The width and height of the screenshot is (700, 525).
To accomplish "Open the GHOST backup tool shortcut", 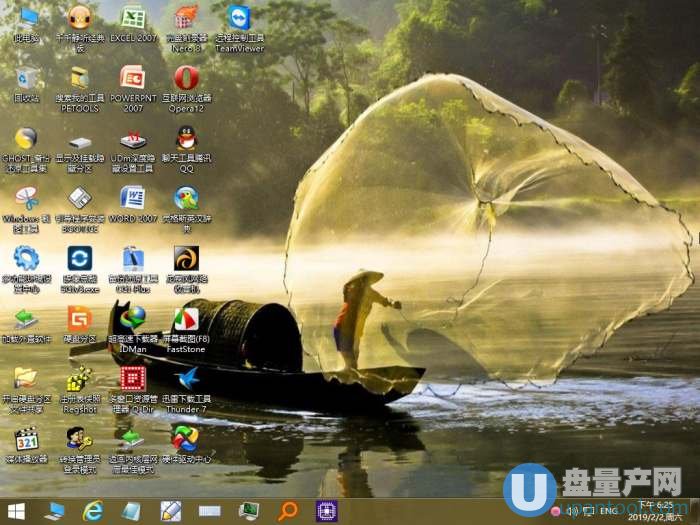I will (x=27, y=150).
